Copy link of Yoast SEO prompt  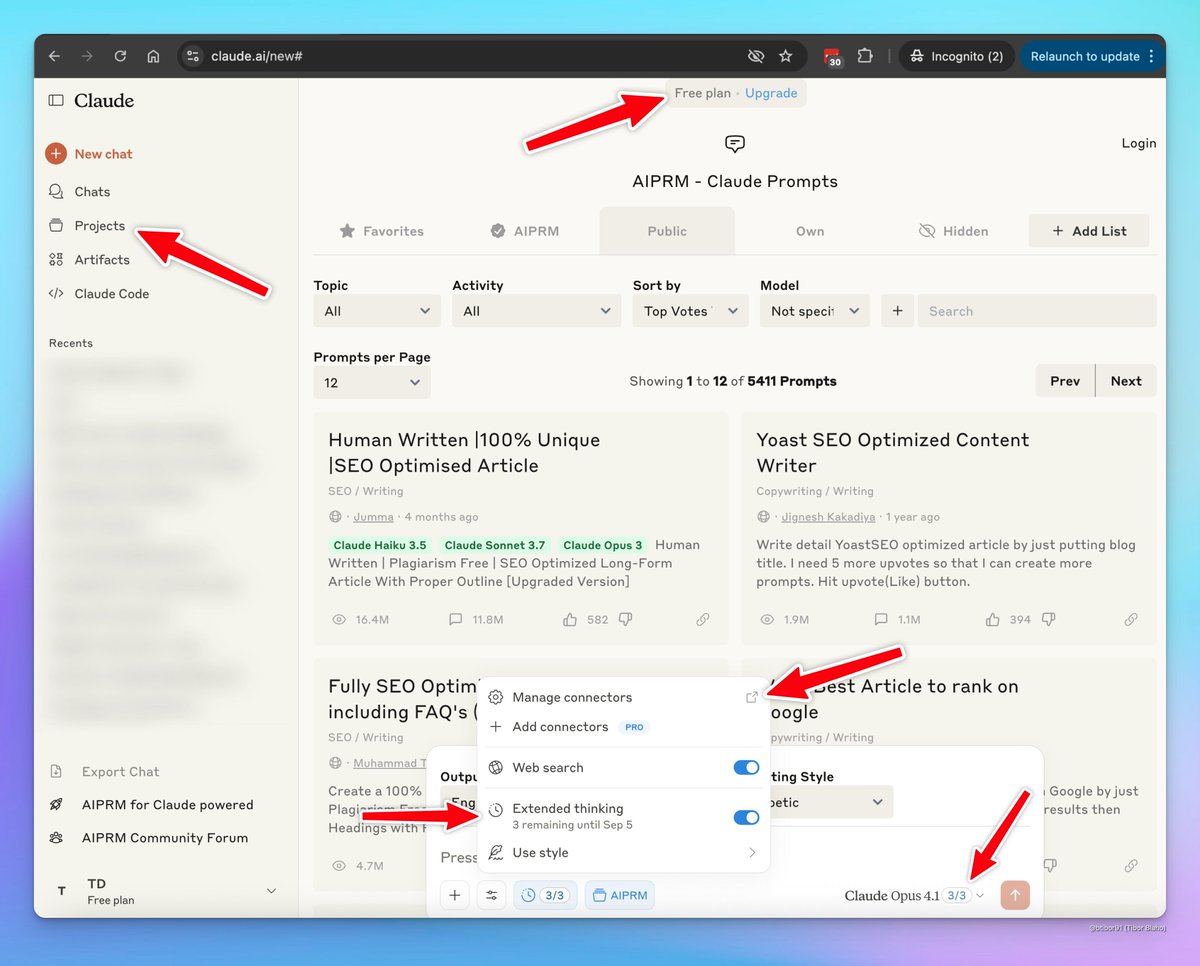(1131, 620)
